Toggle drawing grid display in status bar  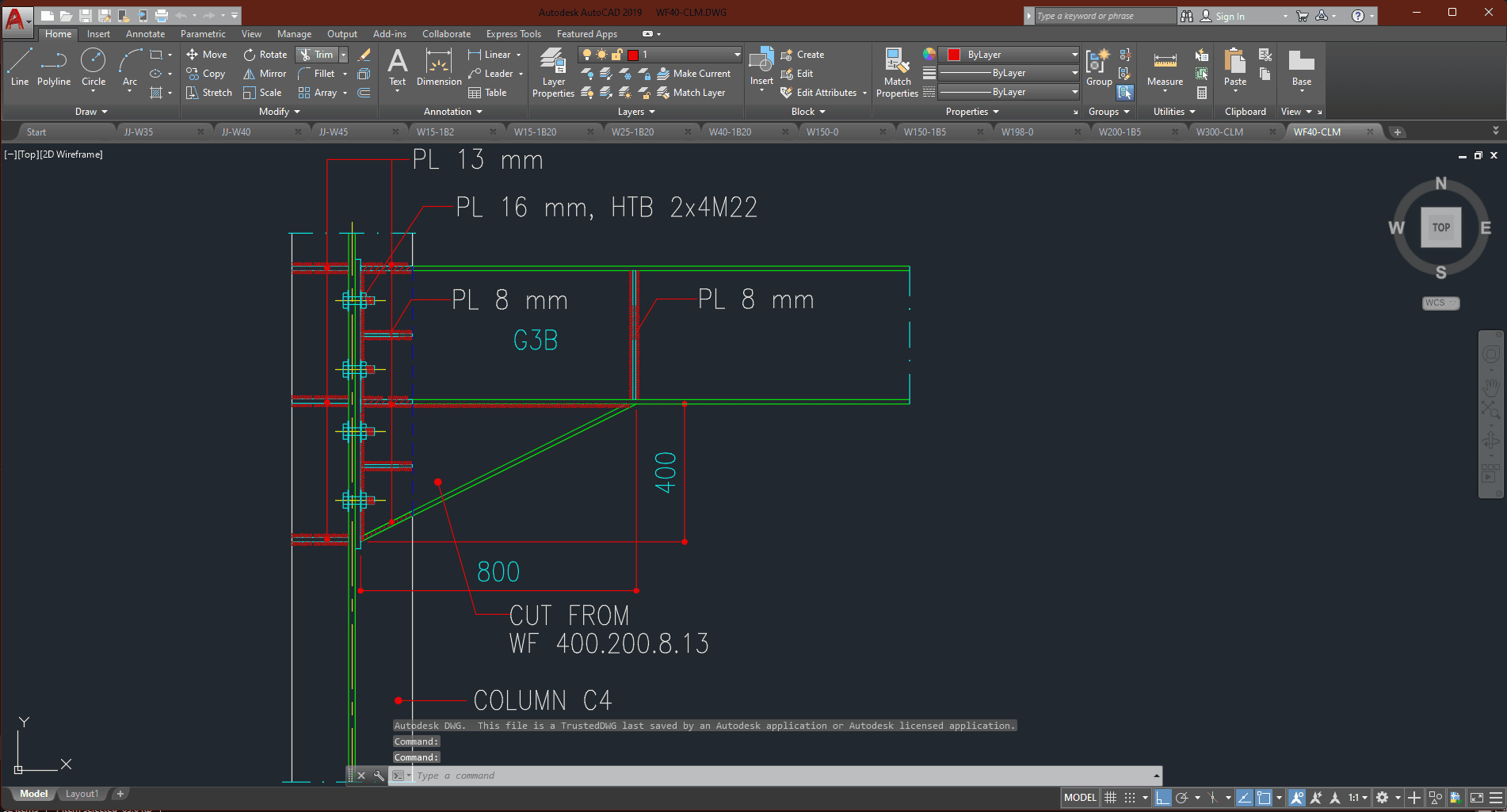1111,798
